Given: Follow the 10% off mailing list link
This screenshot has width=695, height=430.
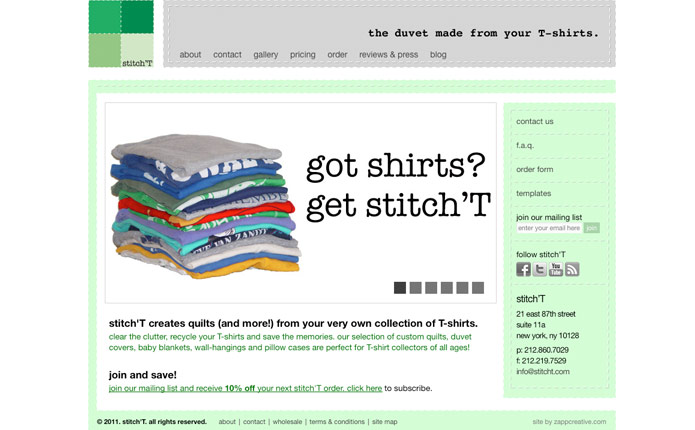Looking at the screenshot, I should coord(245,388).
